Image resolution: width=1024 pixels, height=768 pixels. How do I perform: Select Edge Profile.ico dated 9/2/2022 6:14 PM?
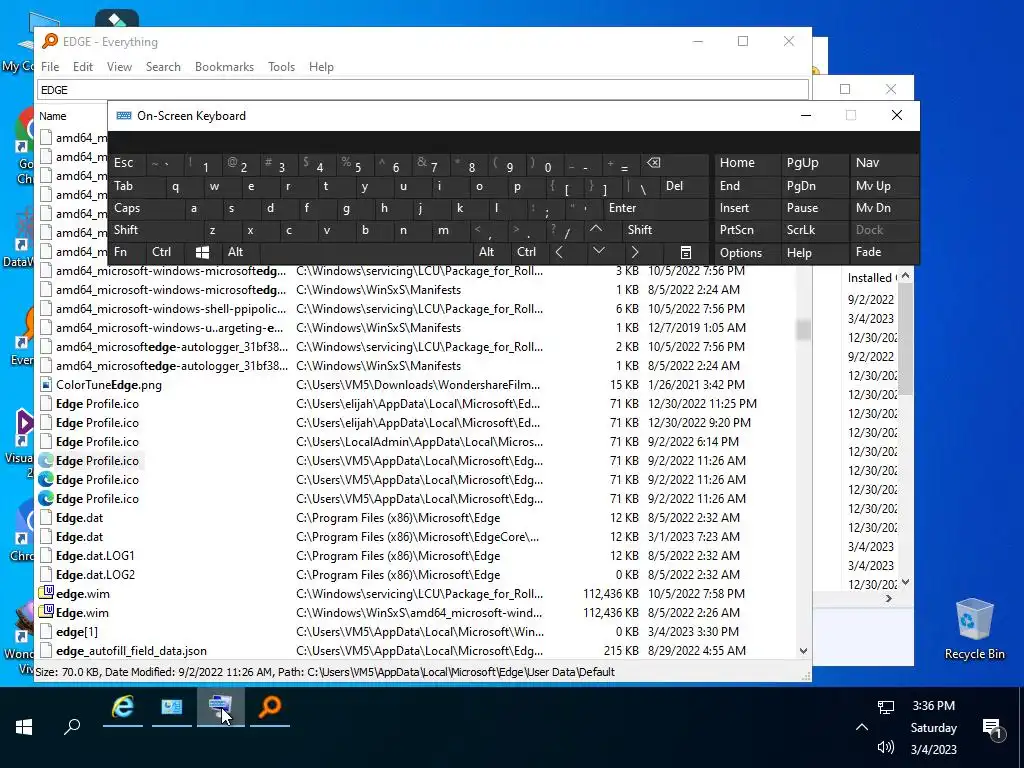97,441
